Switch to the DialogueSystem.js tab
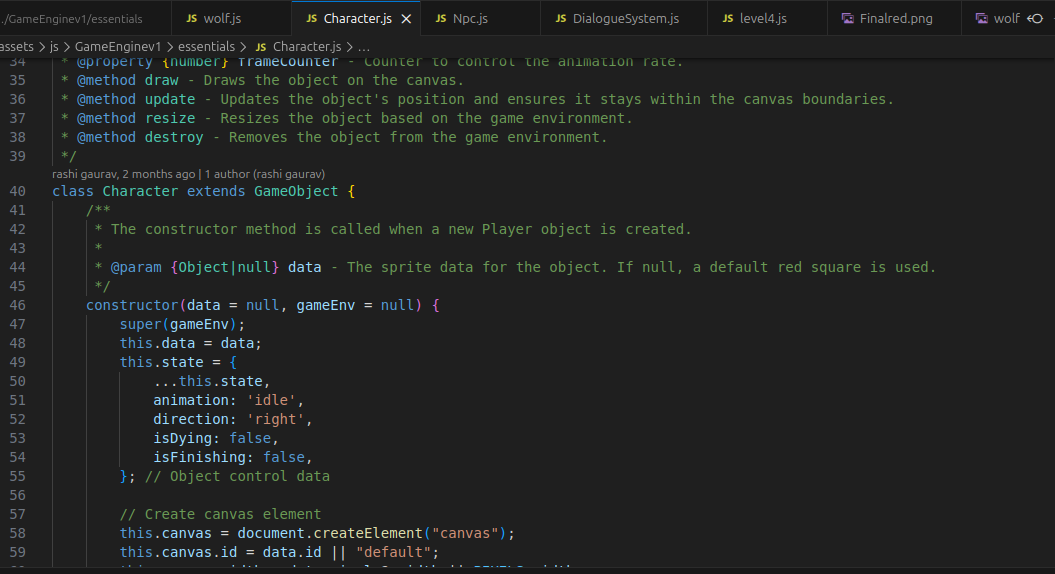The width and height of the screenshot is (1055, 574). 616,19
